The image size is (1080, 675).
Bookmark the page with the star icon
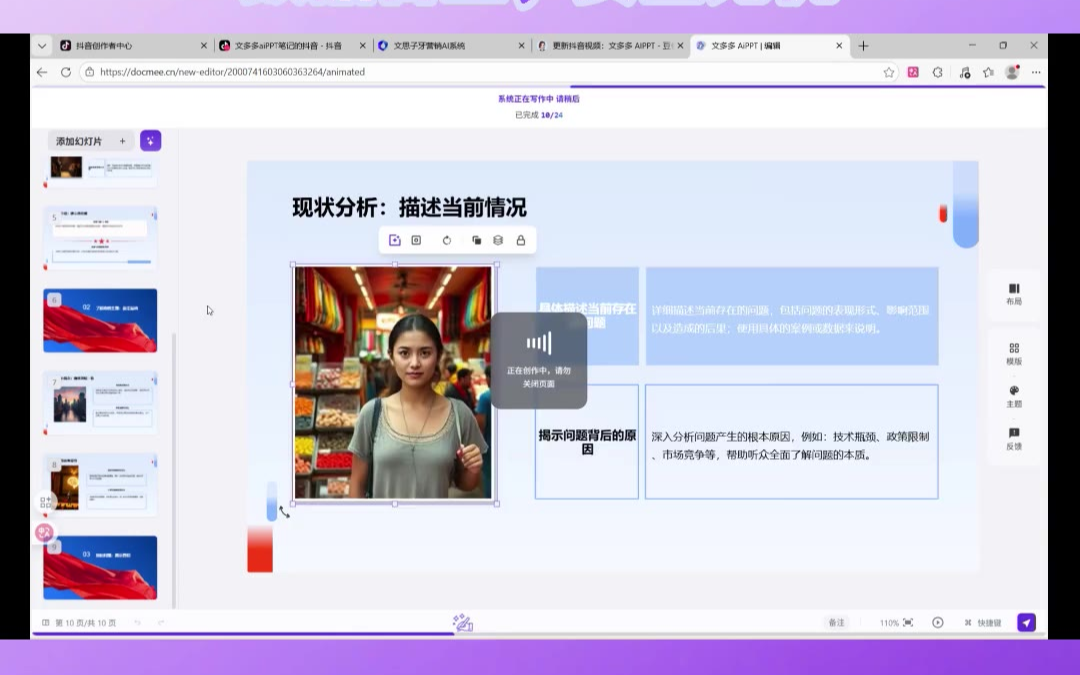(x=889, y=72)
